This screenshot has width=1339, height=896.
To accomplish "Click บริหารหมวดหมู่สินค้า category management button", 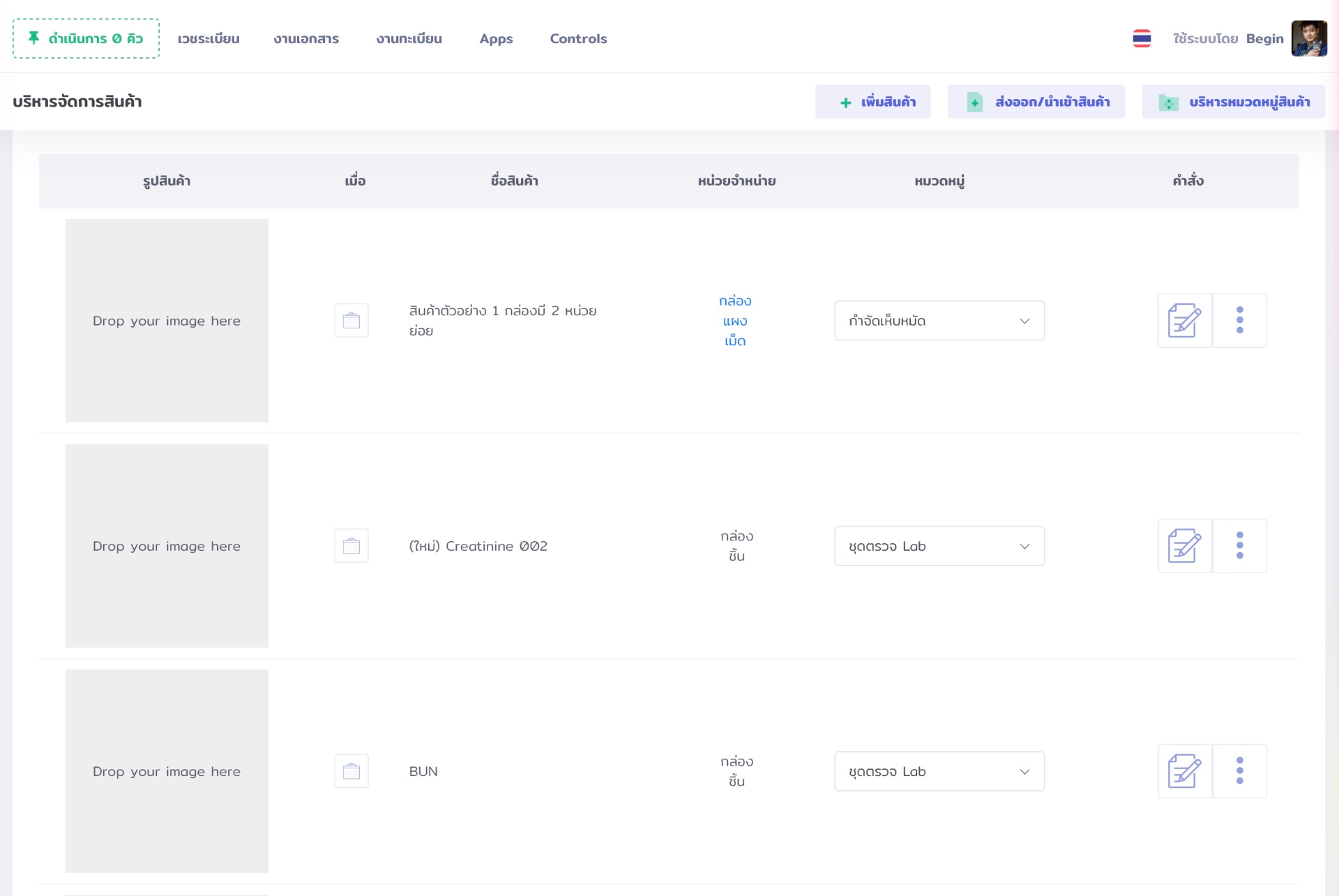I will 1233,102.
